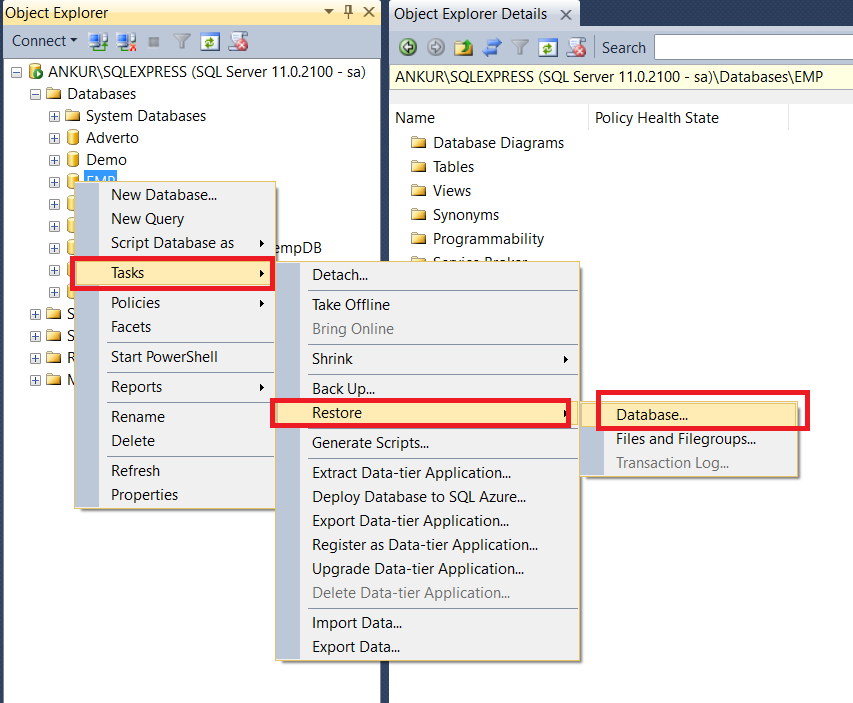Click the last script icon in Details toolbar
853x703 pixels.
pos(577,48)
